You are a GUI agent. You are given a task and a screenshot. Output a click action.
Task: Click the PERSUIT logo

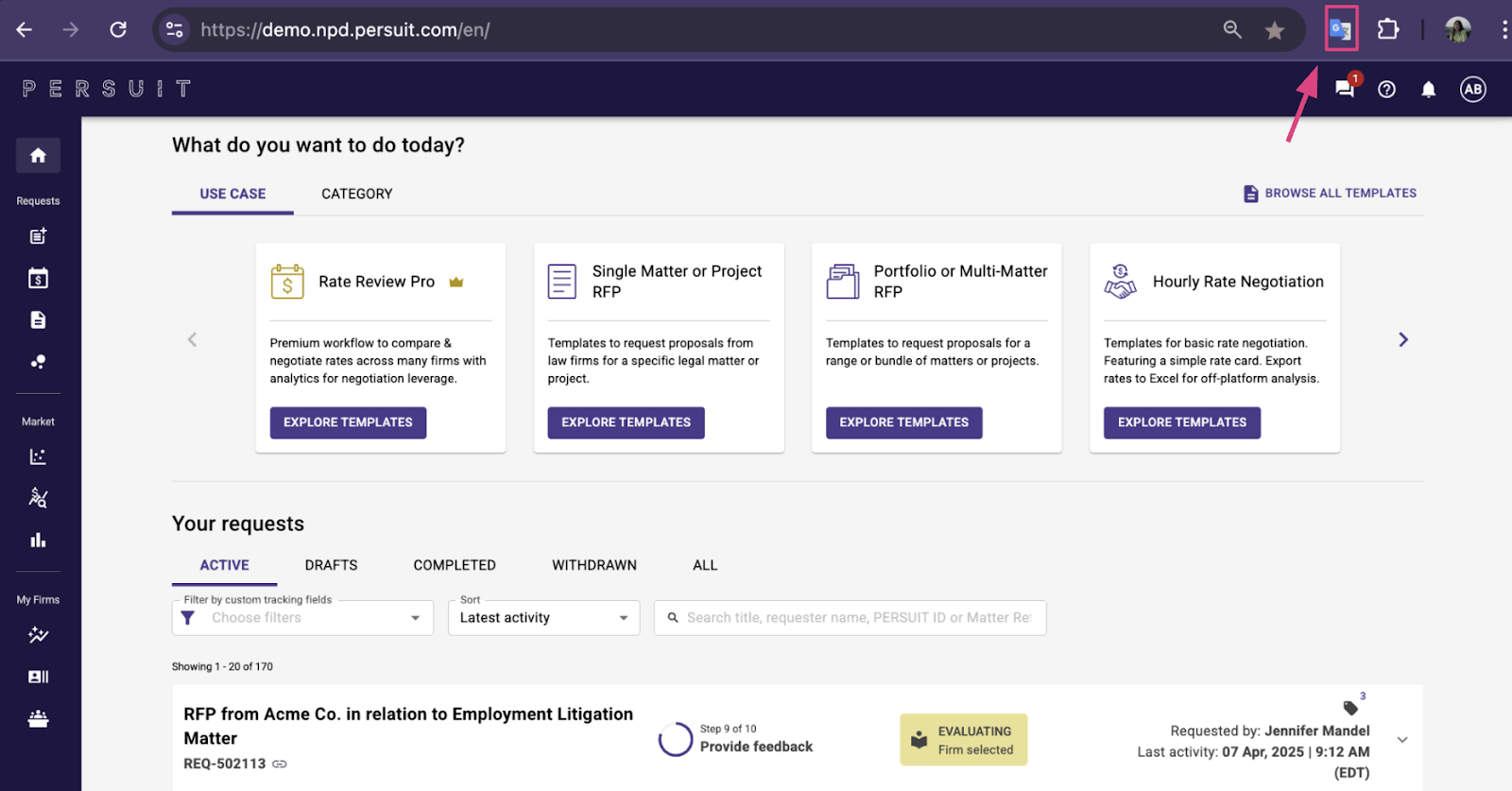[x=107, y=89]
